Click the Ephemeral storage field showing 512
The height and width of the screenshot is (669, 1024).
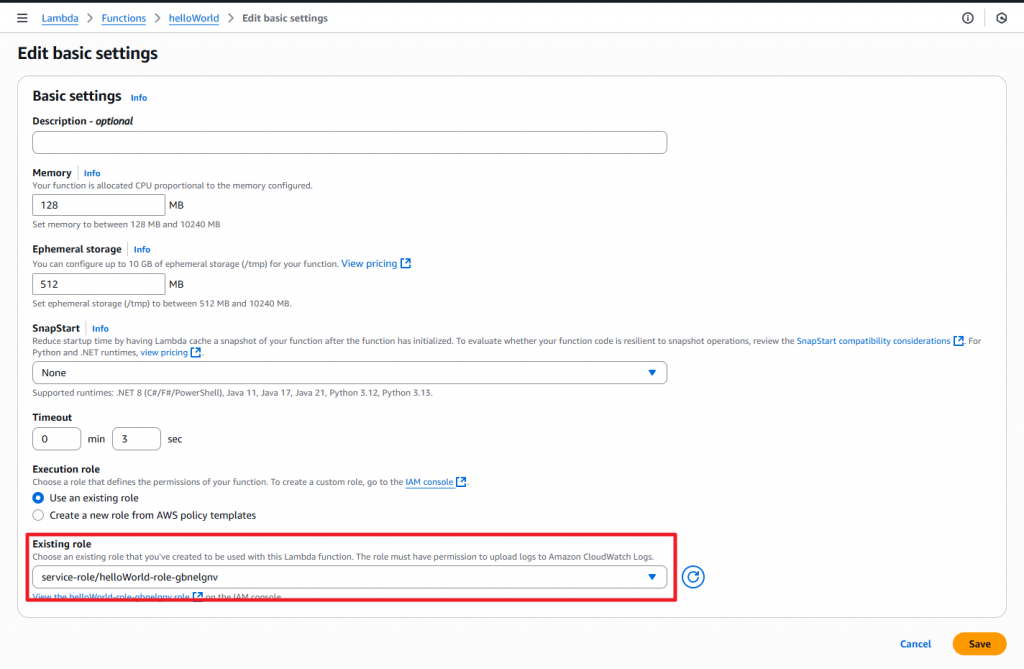[x=99, y=284]
